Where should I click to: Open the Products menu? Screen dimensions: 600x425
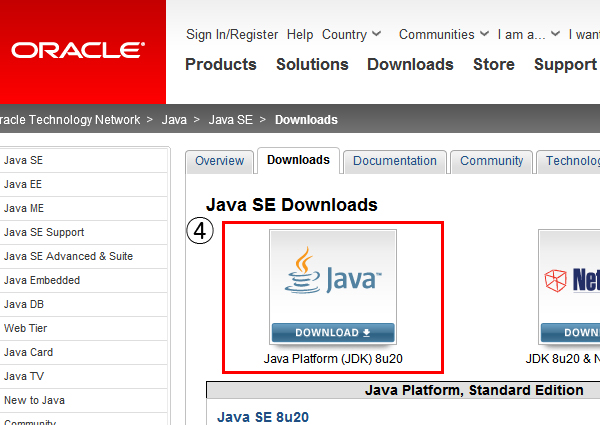click(221, 64)
